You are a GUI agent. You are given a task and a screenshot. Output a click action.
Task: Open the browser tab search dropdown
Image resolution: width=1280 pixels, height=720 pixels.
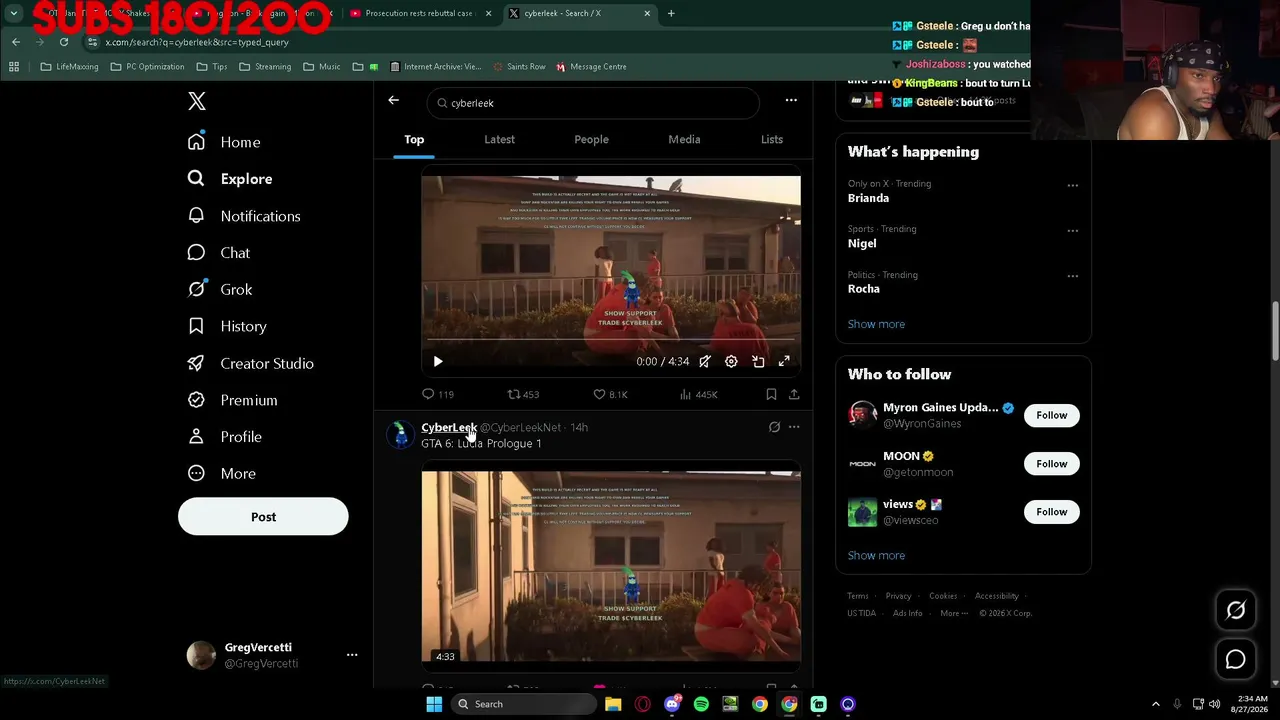14,13
